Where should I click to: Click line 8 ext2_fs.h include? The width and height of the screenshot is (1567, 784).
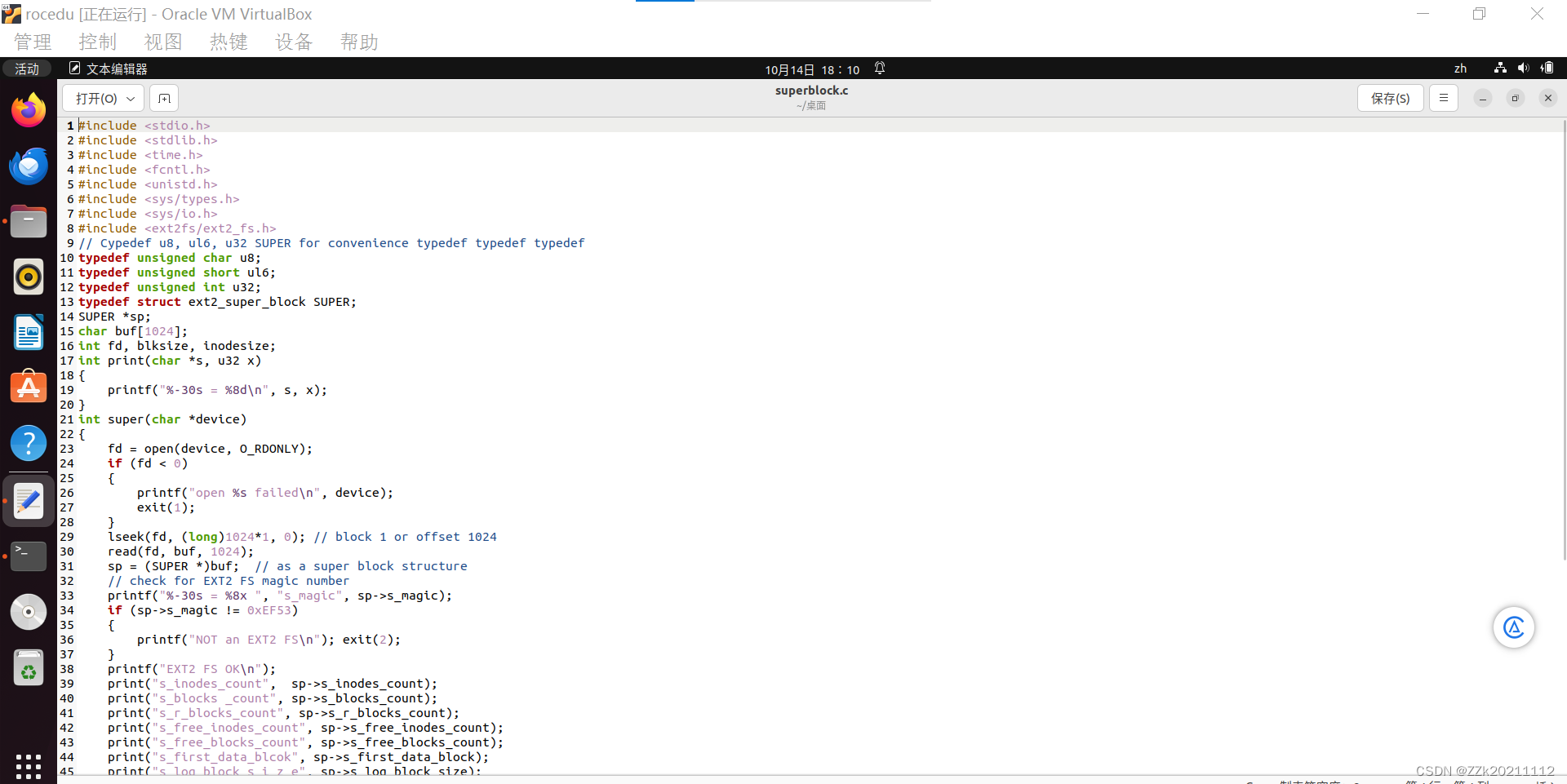point(177,228)
